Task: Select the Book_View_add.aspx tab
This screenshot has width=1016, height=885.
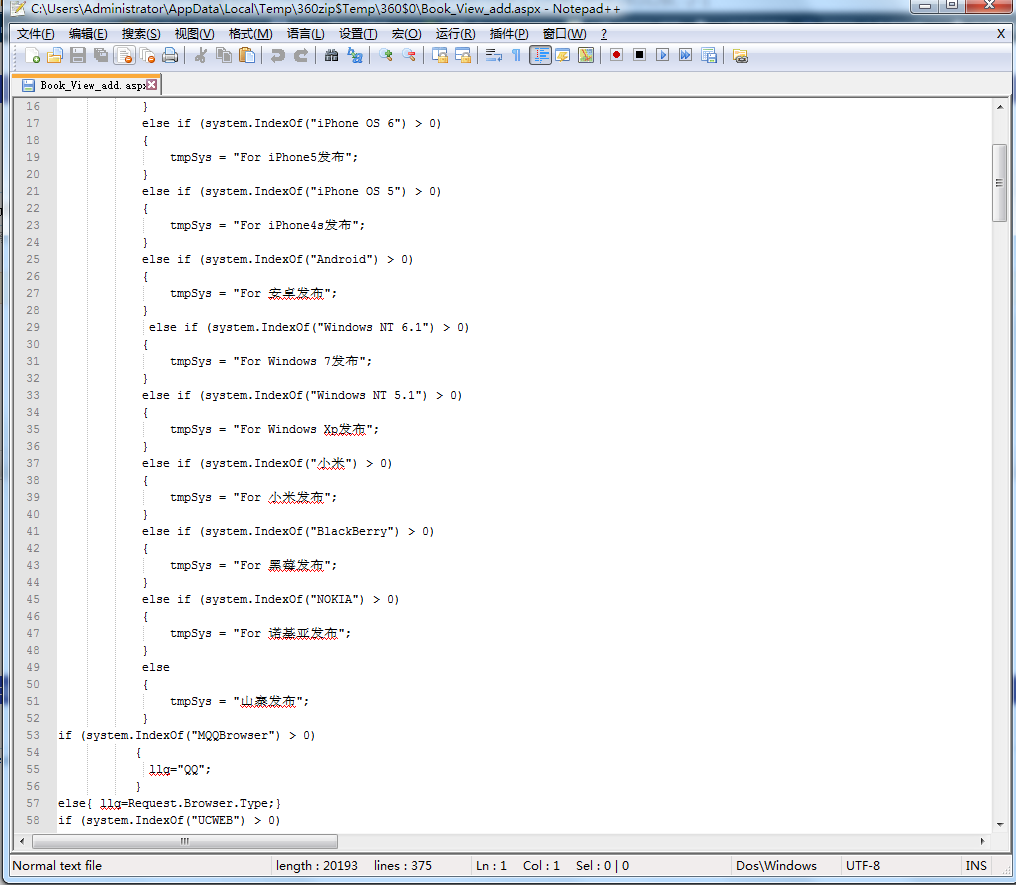Action: [x=86, y=85]
